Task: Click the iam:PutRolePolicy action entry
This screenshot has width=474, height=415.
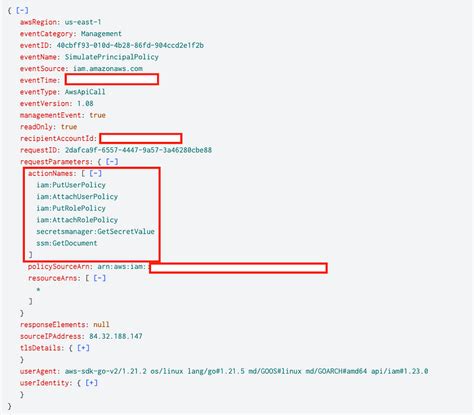Action: 71,208
